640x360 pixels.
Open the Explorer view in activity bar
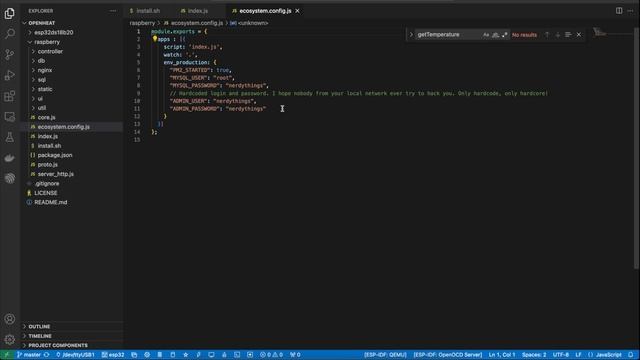[x=9, y=13]
